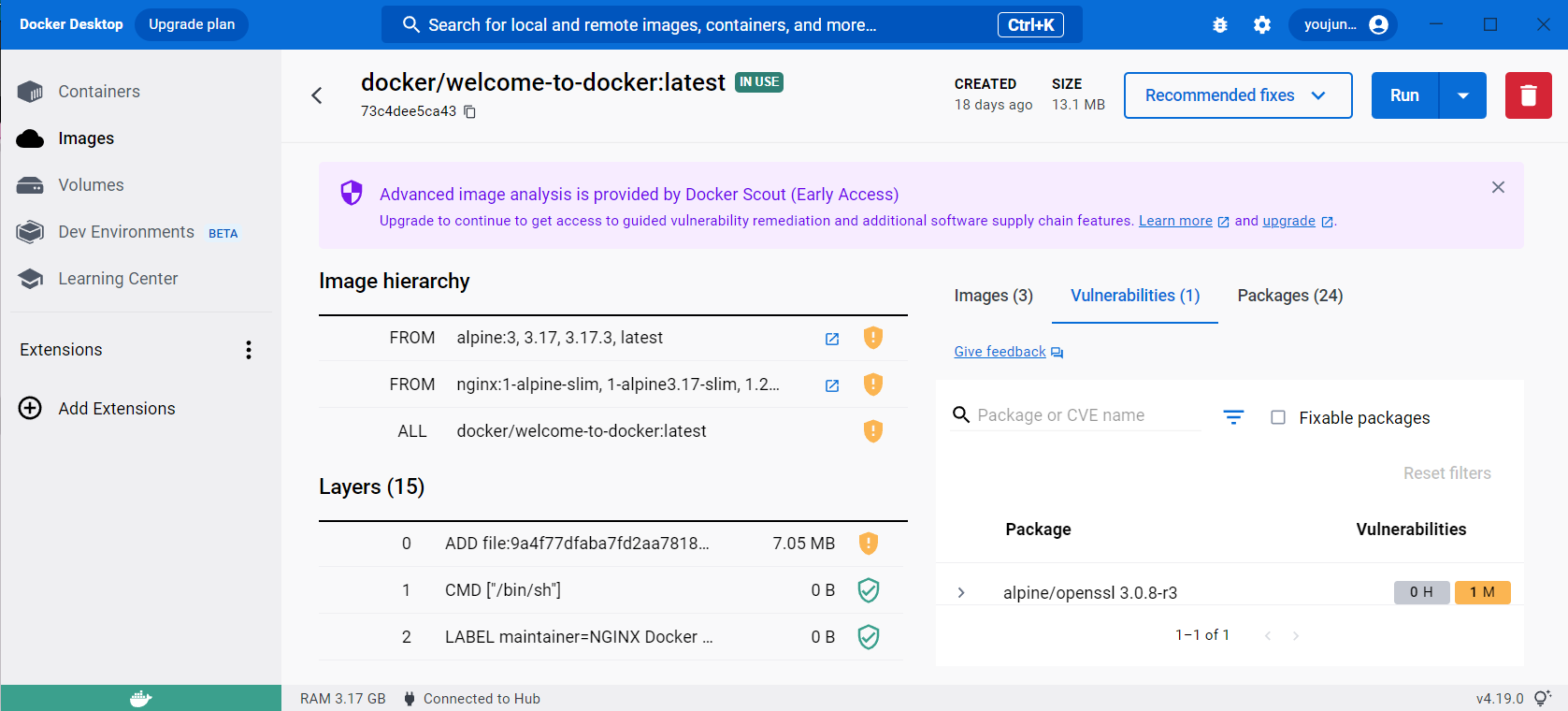The image size is (1568, 711).
Task: Select the alpine:3, 3.17, 3.17.3, latest row
Action: point(612,338)
